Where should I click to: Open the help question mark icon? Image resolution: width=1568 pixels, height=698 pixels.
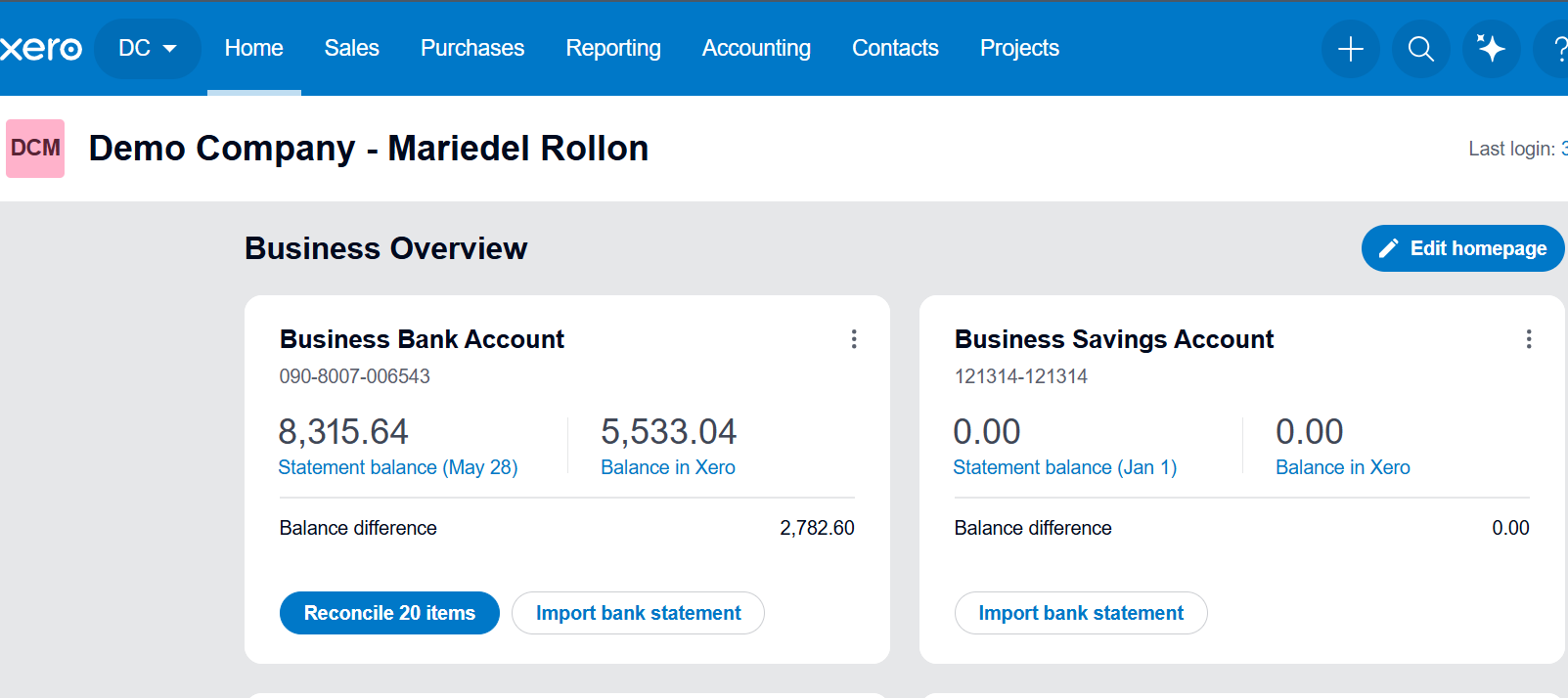(x=1555, y=49)
